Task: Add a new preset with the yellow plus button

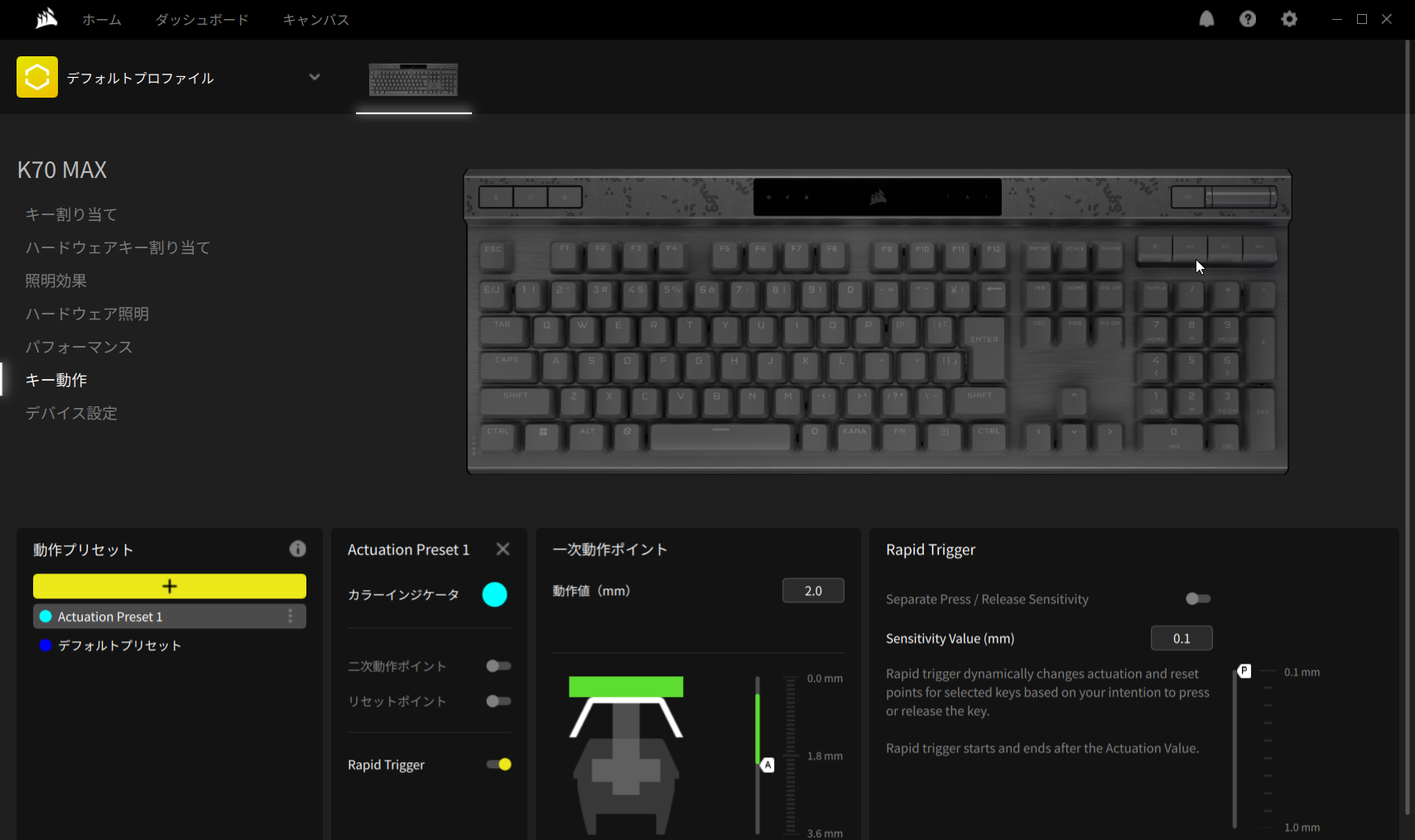Action: (x=170, y=586)
